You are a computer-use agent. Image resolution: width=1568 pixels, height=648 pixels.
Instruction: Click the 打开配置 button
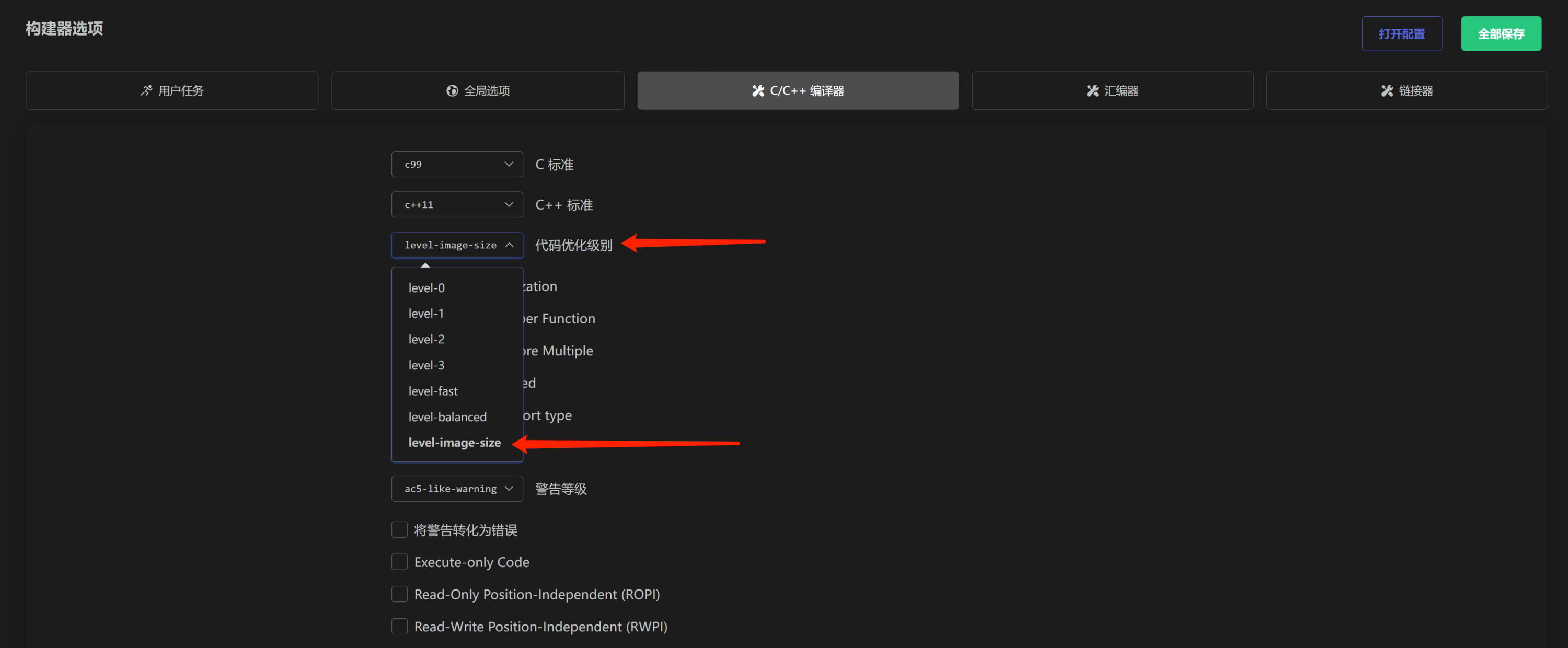(1401, 34)
